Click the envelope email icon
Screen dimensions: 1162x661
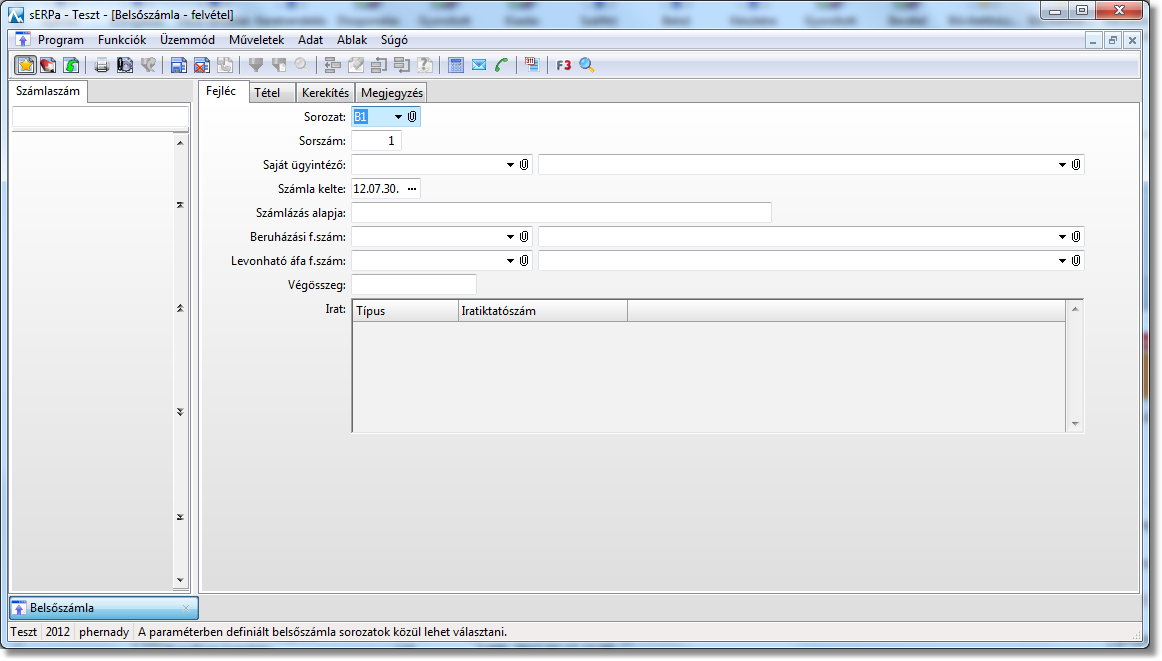tap(479, 65)
